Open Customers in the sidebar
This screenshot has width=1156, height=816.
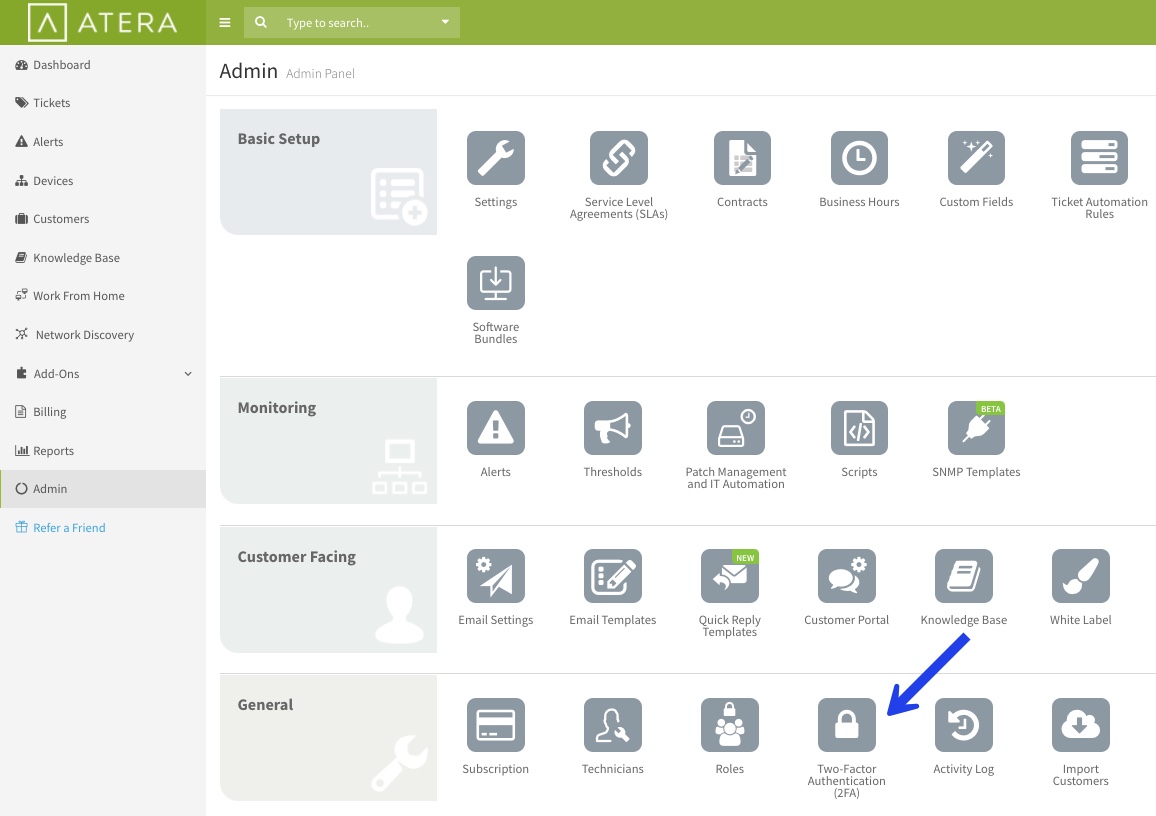click(102, 219)
